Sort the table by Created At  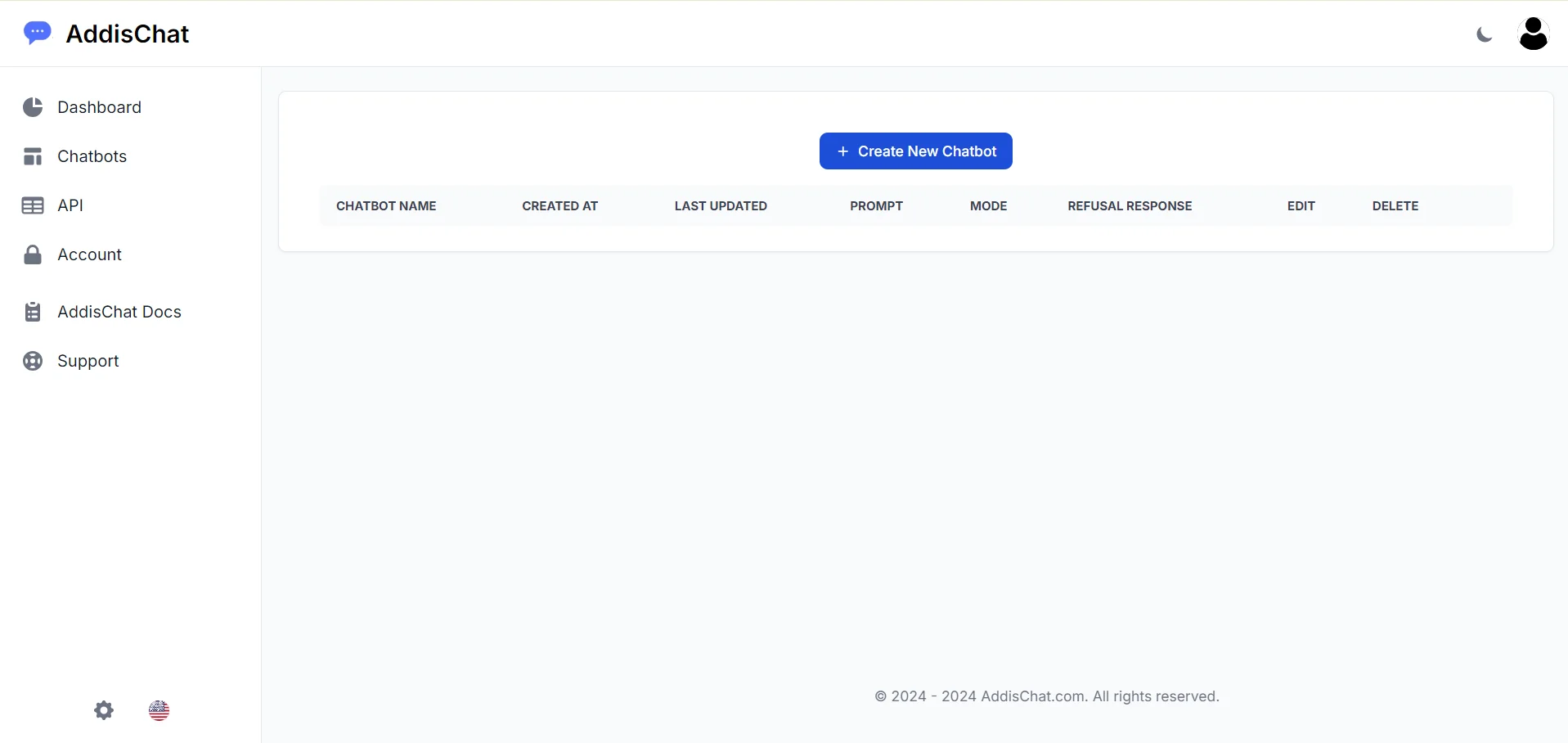[559, 205]
